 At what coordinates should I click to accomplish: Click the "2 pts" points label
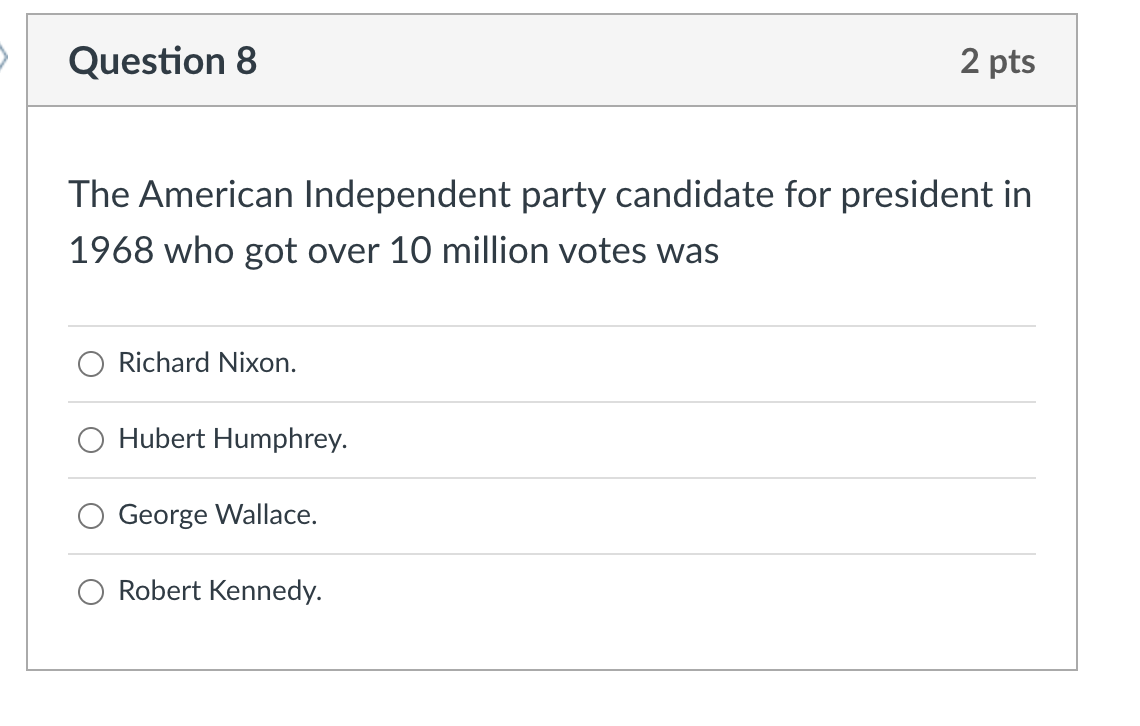[998, 61]
